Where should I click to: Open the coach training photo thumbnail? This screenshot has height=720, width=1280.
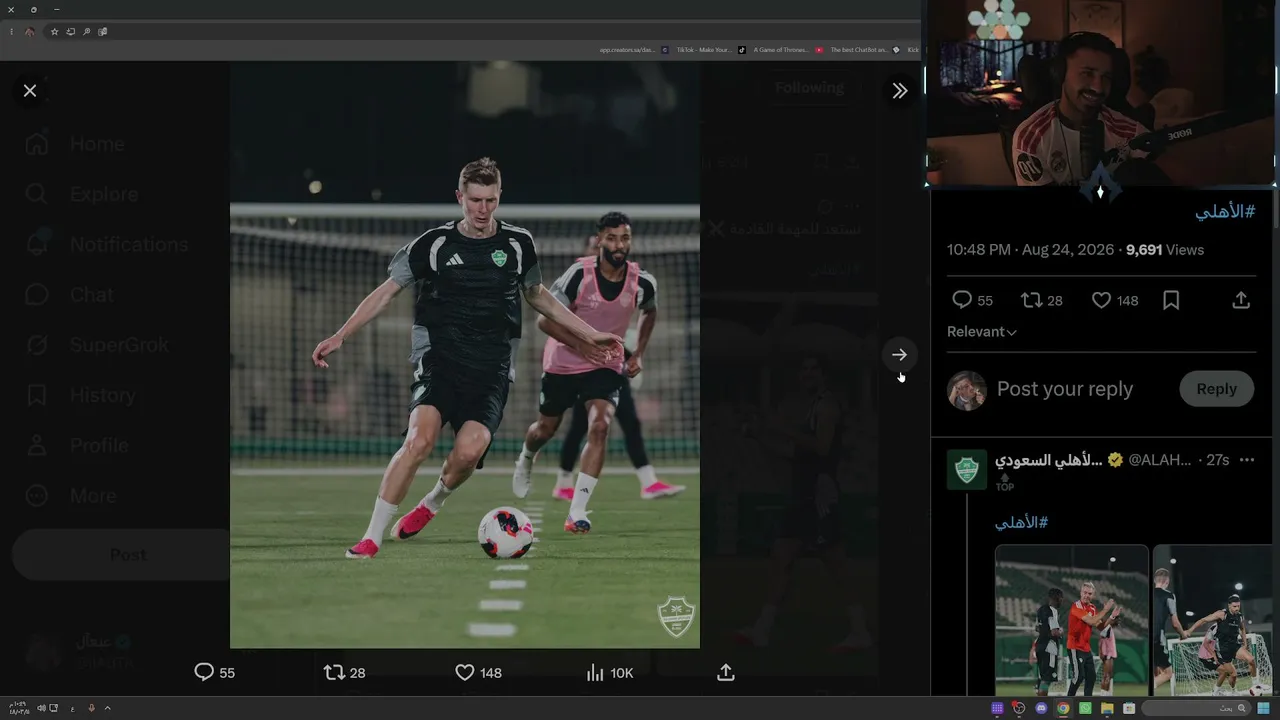pyautogui.click(x=1072, y=620)
